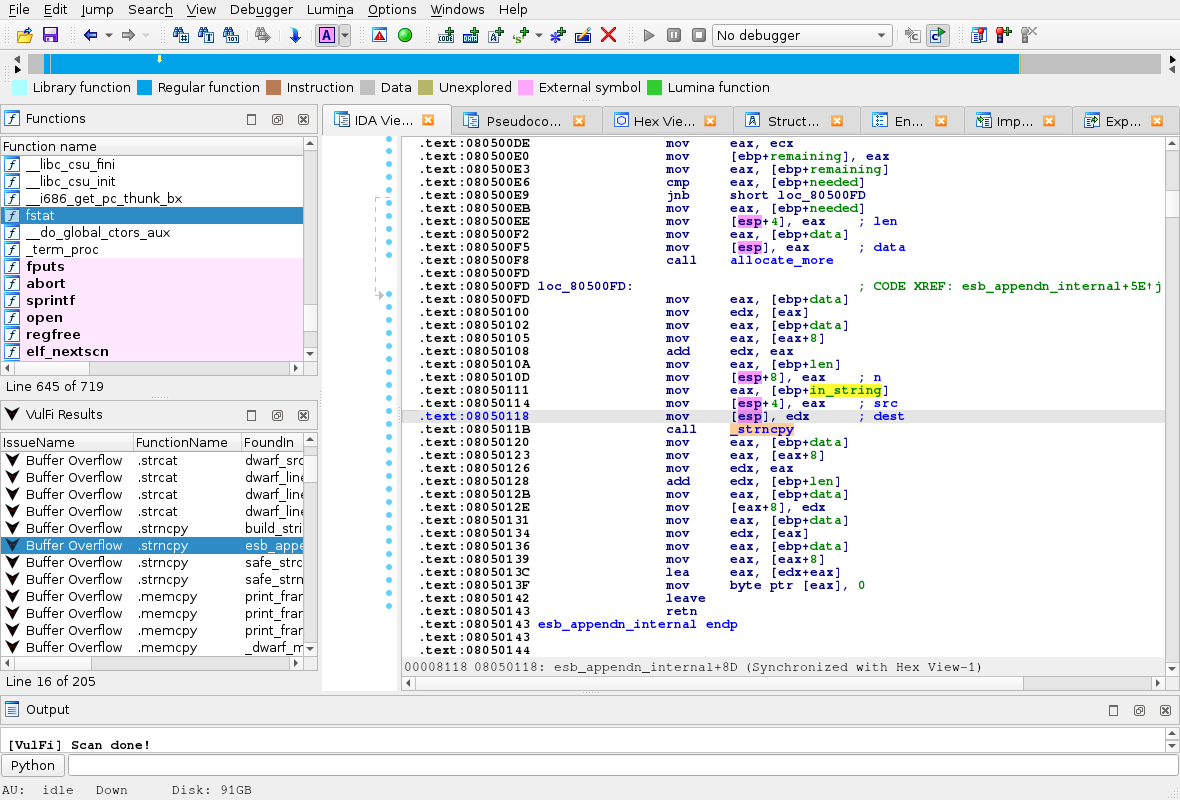This screenshot has height=800, width=1180.
Task: Click the red X delete icon
Action: (608, 35)
